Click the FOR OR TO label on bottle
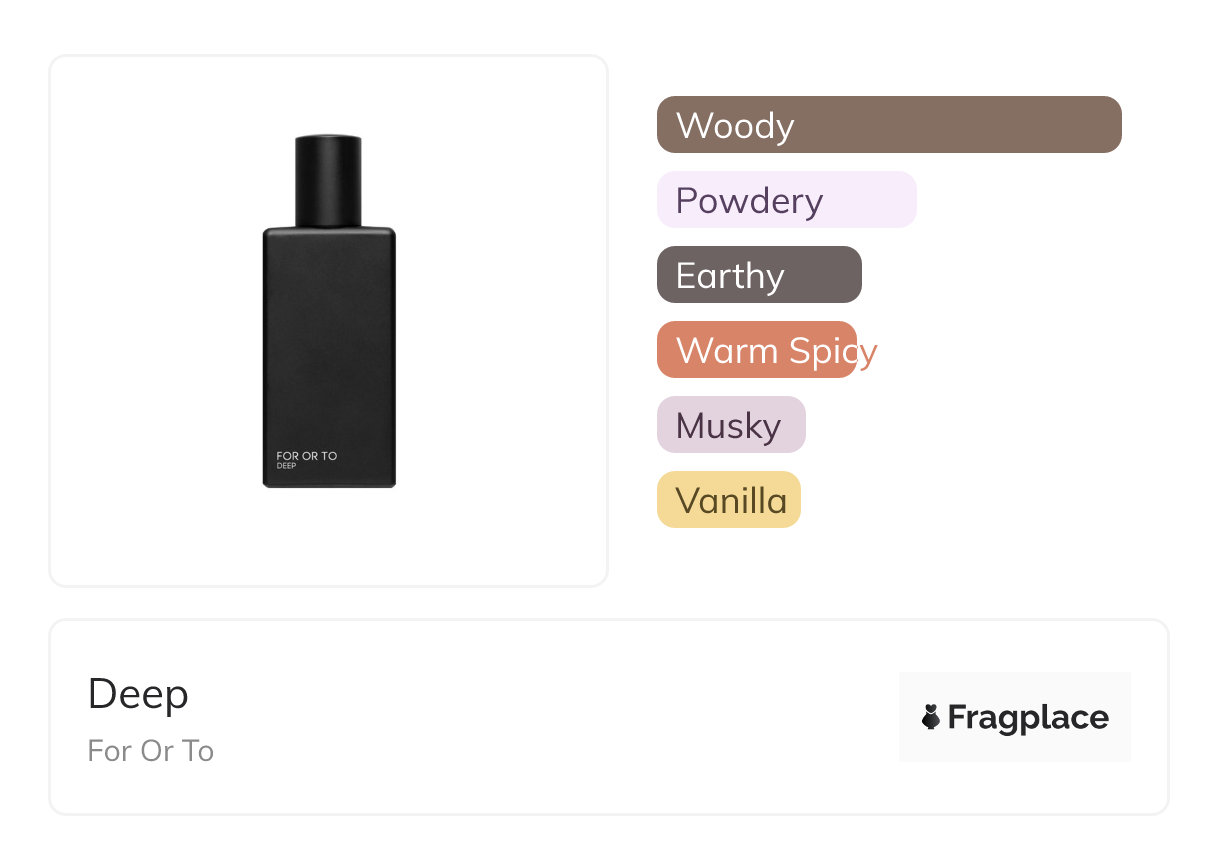The image size is (1218, 864). click(307, 456)
